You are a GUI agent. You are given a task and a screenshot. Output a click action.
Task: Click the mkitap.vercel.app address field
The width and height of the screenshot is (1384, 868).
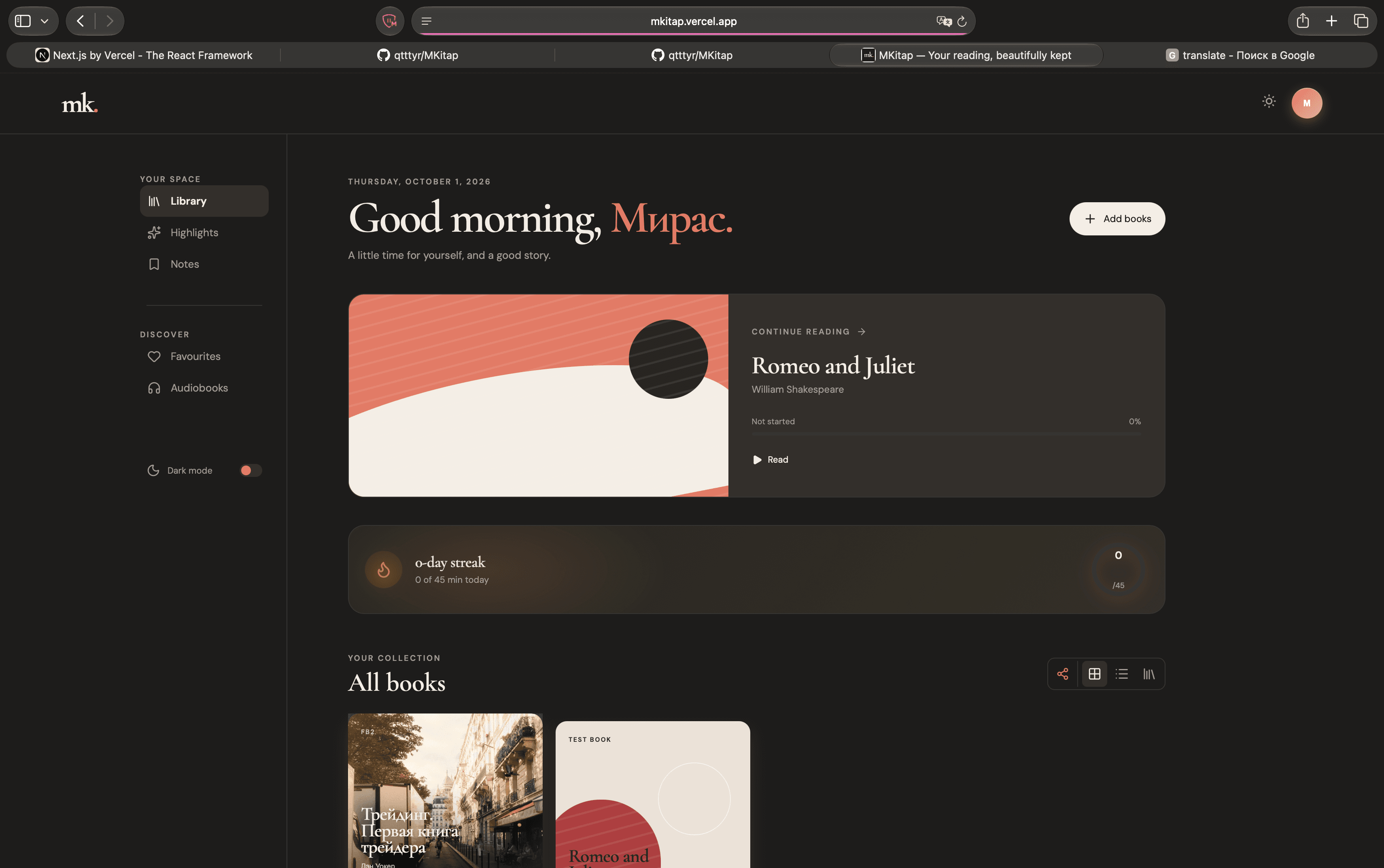[693, 21]
